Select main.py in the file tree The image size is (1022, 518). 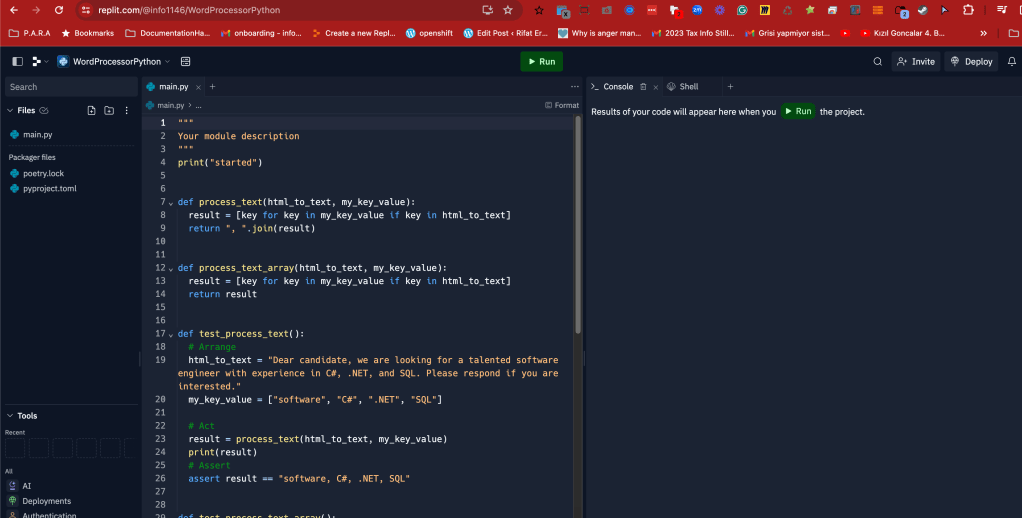tap(37, 135)
